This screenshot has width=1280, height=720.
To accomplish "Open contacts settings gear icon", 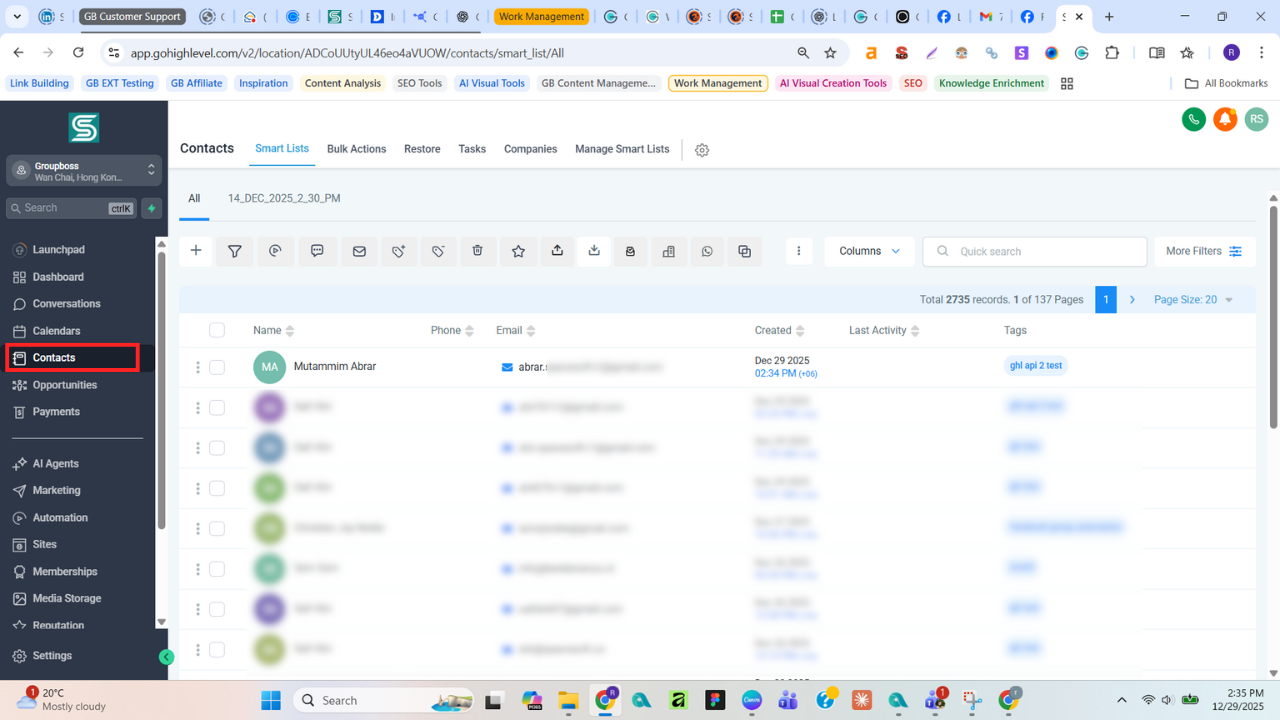I will tap(702, 150).
